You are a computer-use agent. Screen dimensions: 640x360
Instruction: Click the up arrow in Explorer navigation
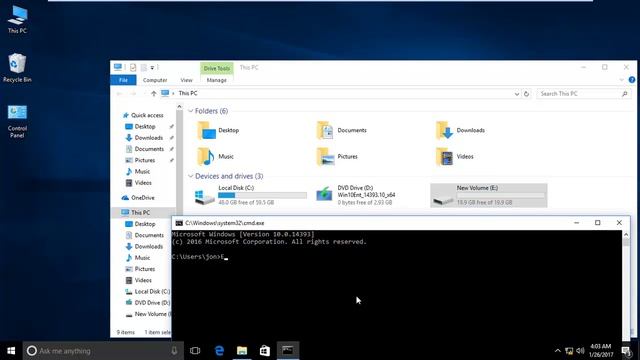153,93
